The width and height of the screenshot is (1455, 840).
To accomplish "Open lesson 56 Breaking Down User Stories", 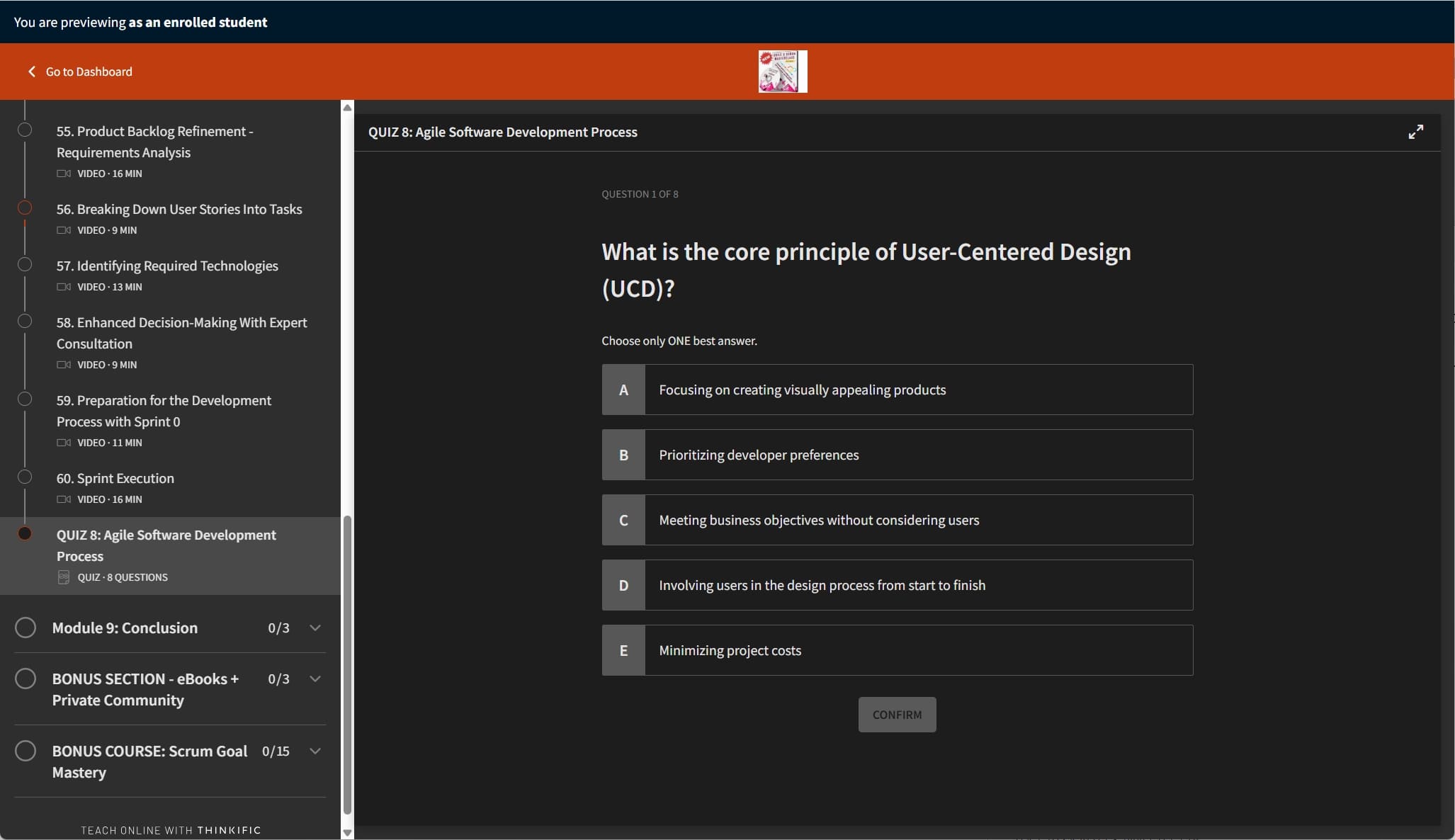I will tap(179, 210).
